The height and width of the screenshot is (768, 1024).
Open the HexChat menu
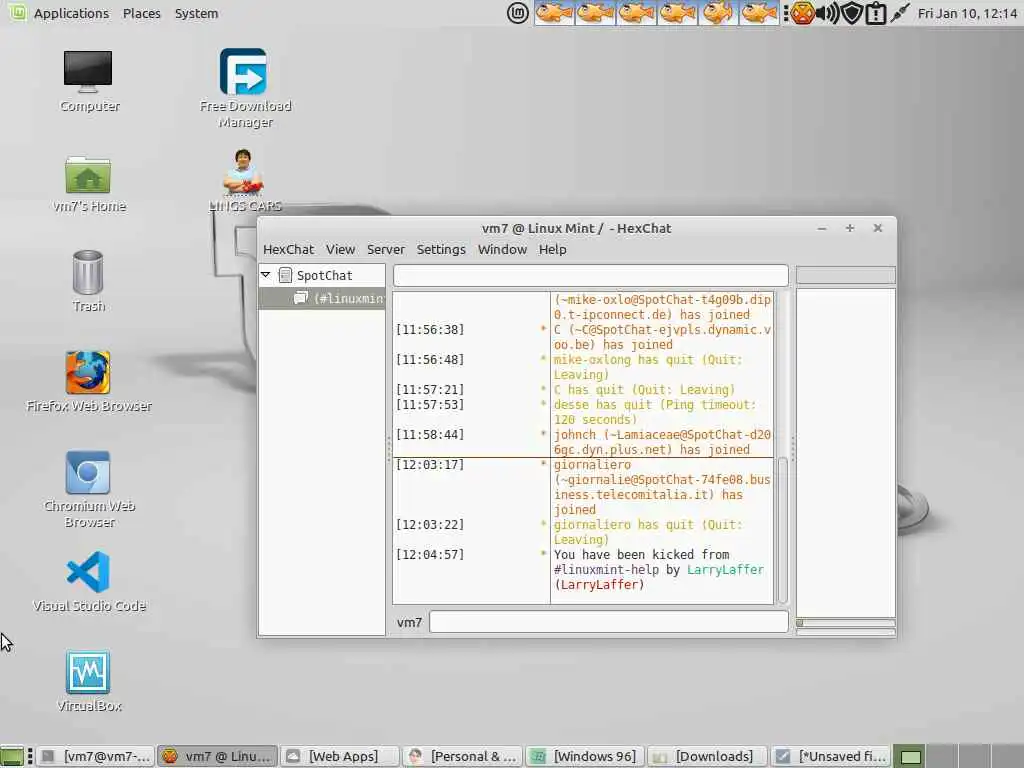[288, 249]
